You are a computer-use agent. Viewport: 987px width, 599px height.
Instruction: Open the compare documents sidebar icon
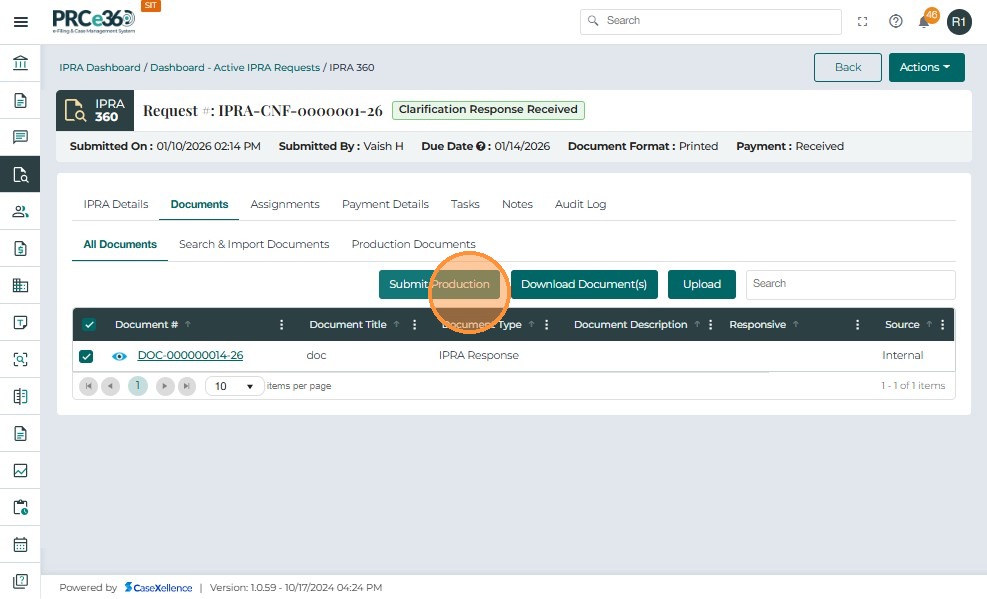pos(20,396)
